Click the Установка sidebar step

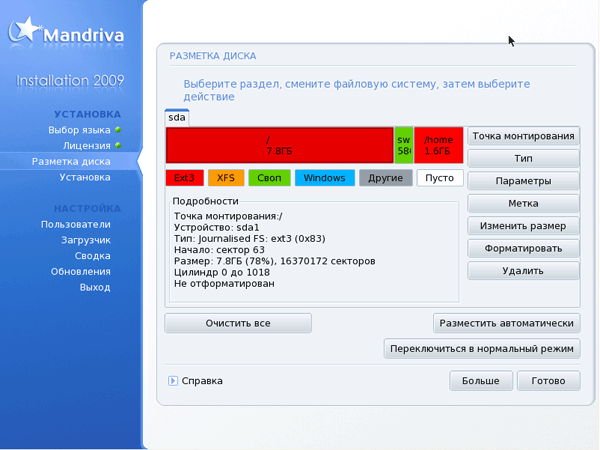pos(85,177)
